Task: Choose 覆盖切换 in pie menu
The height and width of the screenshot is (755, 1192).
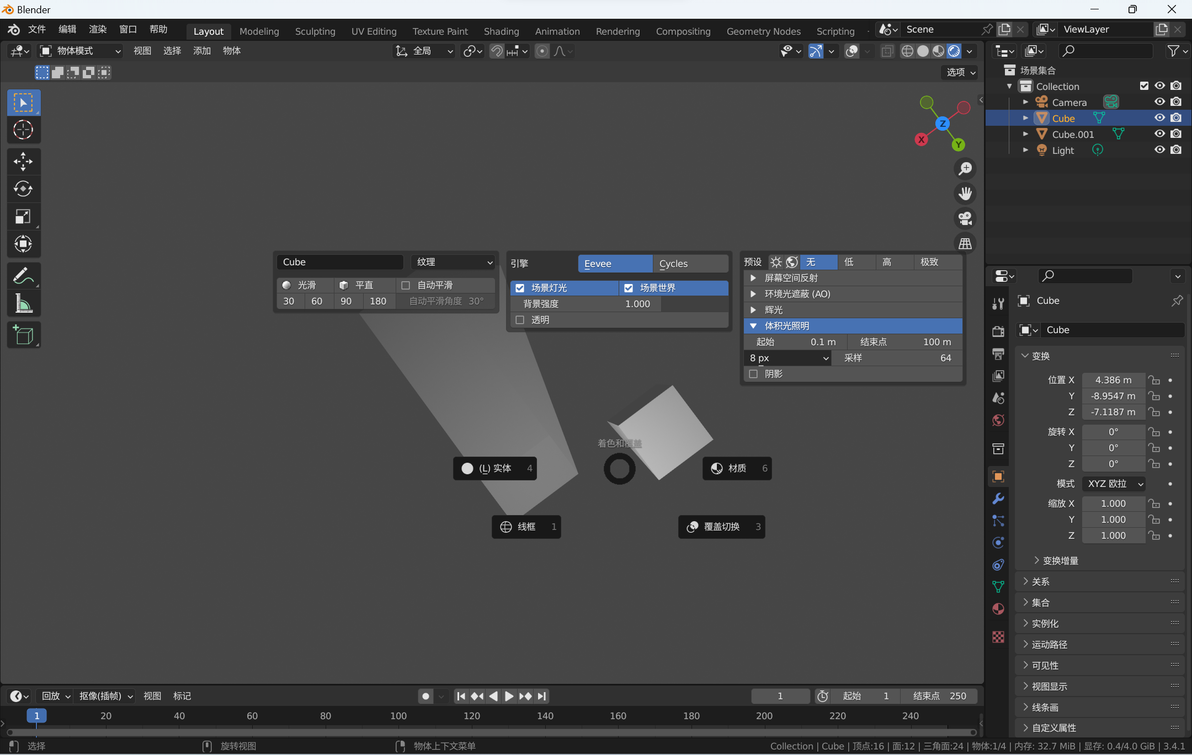Action: pyautogui.click(x=721, y=527)
